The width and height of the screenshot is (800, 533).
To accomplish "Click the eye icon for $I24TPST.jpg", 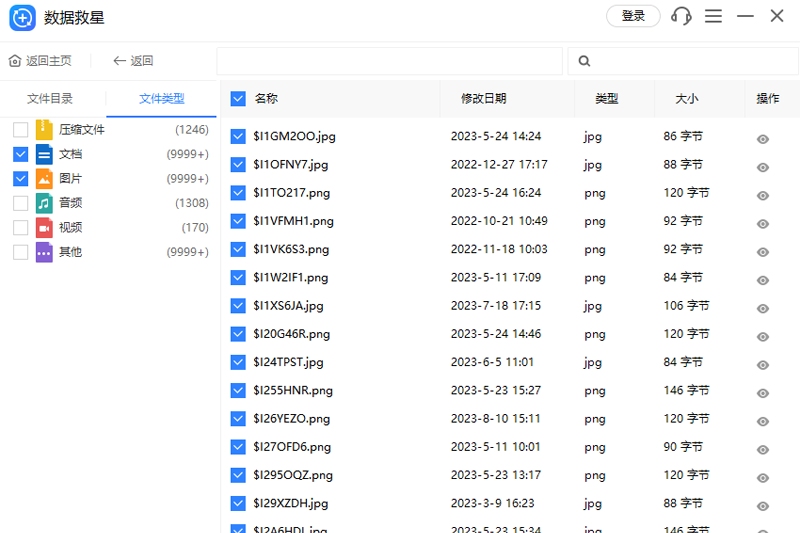I will [763, 365].
